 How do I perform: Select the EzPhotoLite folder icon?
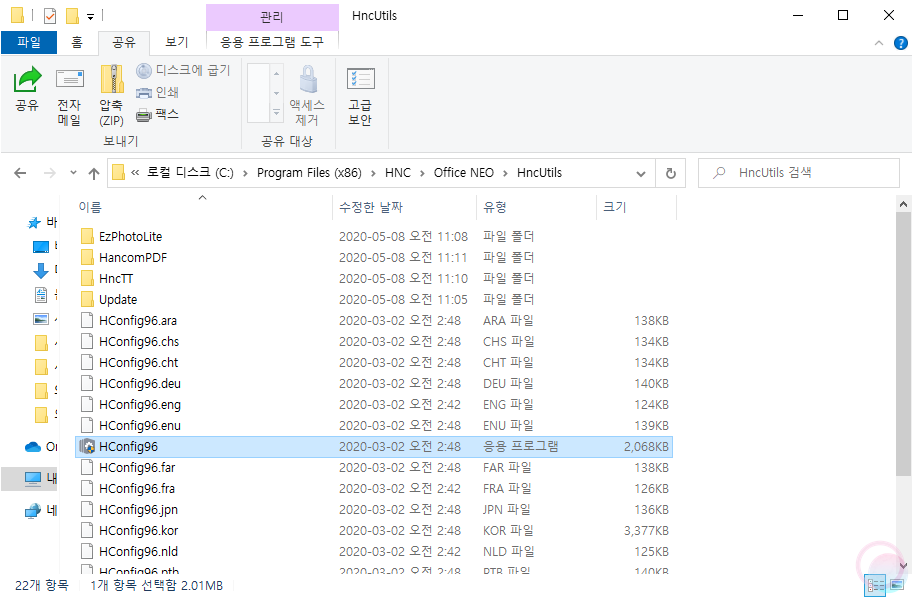87,236
